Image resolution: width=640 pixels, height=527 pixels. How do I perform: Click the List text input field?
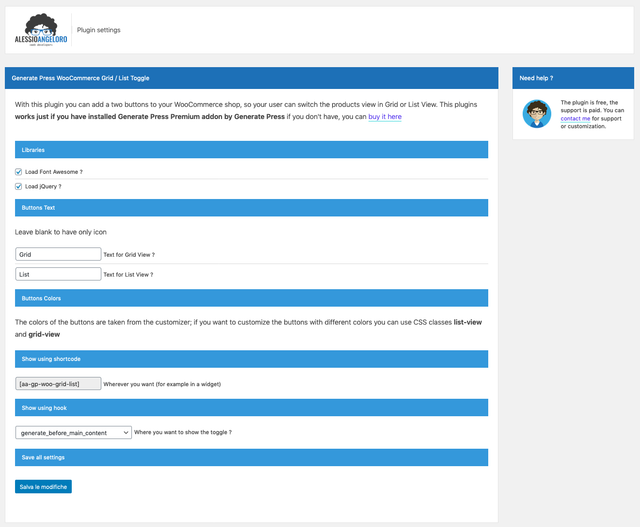tap(58, 274)
